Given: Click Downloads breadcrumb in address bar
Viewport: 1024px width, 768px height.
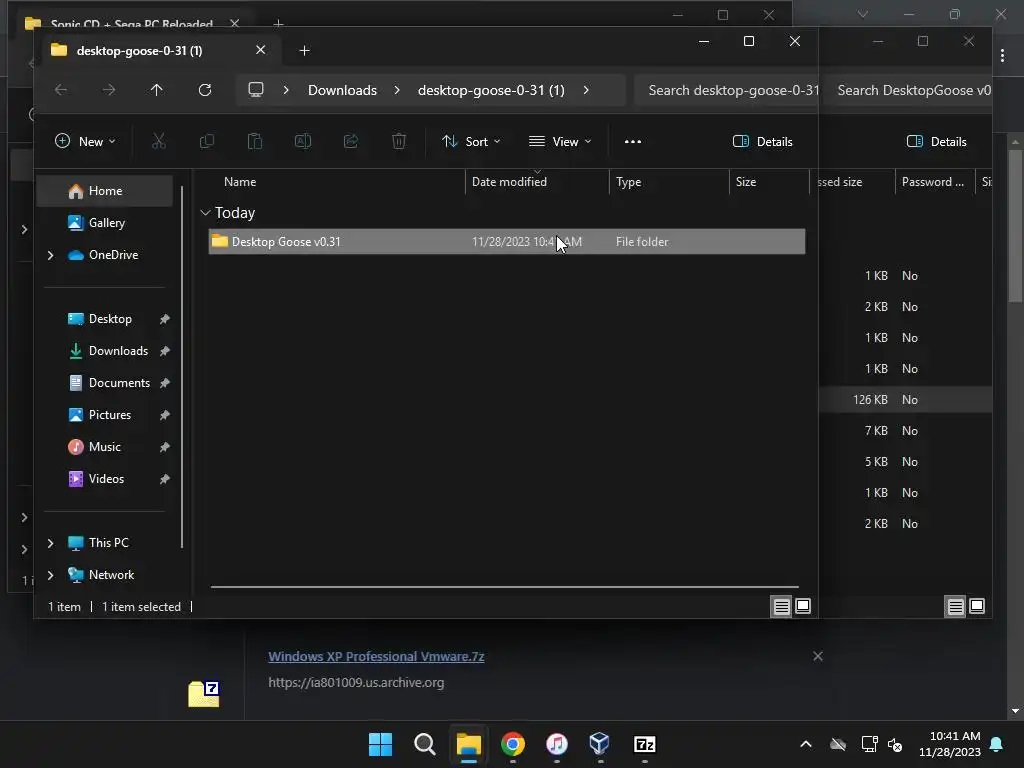Looking at the screenshot, I should pos(342,90).
